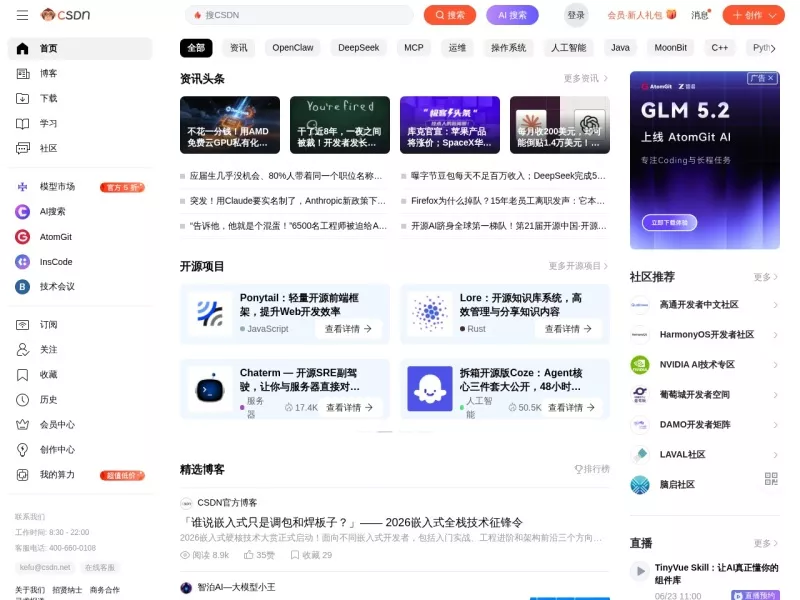This screenshot has width=800, height=600.
Task: Open 创作中心 in the sidebar
Action: click(80, 449)
